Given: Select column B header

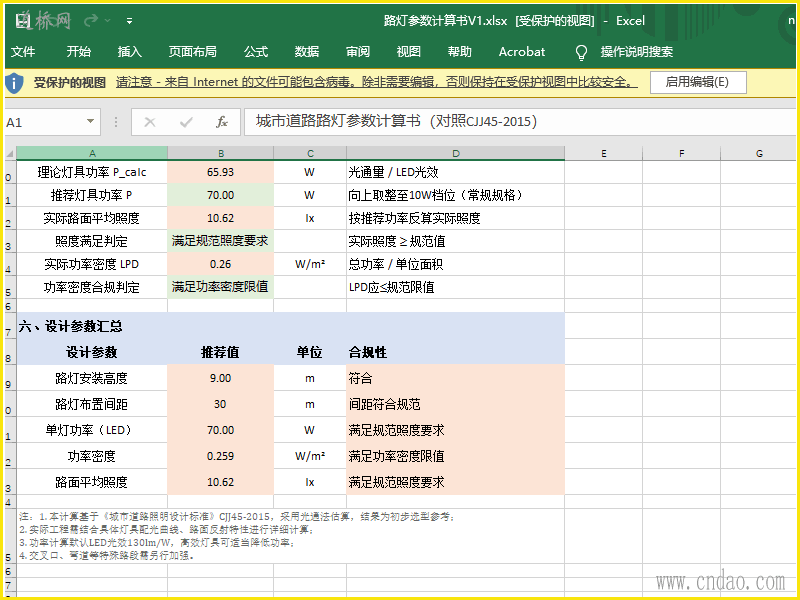Looking at the screenshot, I should point(220,153).
